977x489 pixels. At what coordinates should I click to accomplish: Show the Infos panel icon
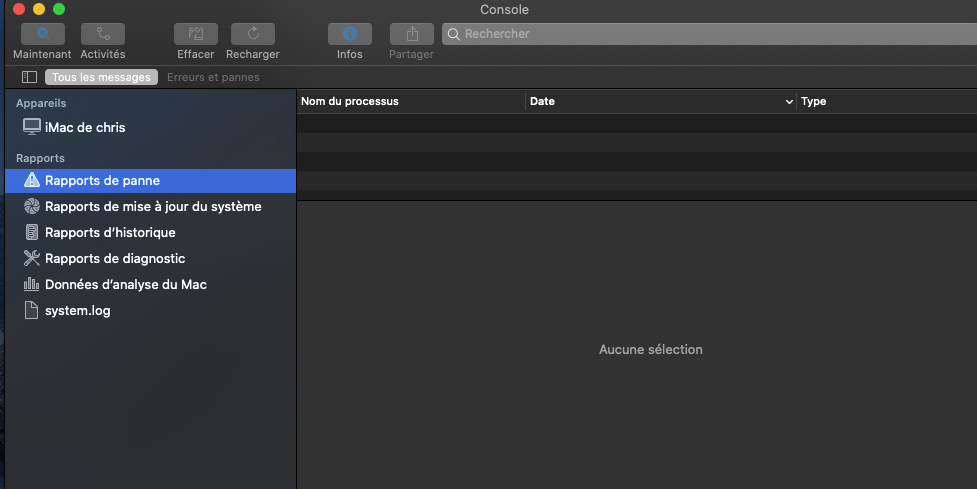coord(350,34)
